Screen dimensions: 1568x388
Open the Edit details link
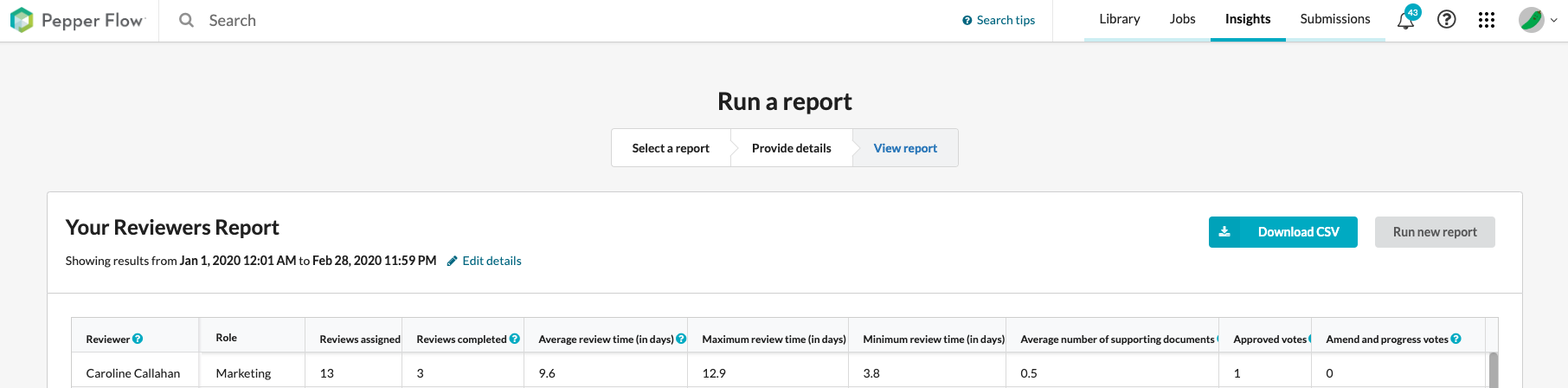tap(492, 261)
